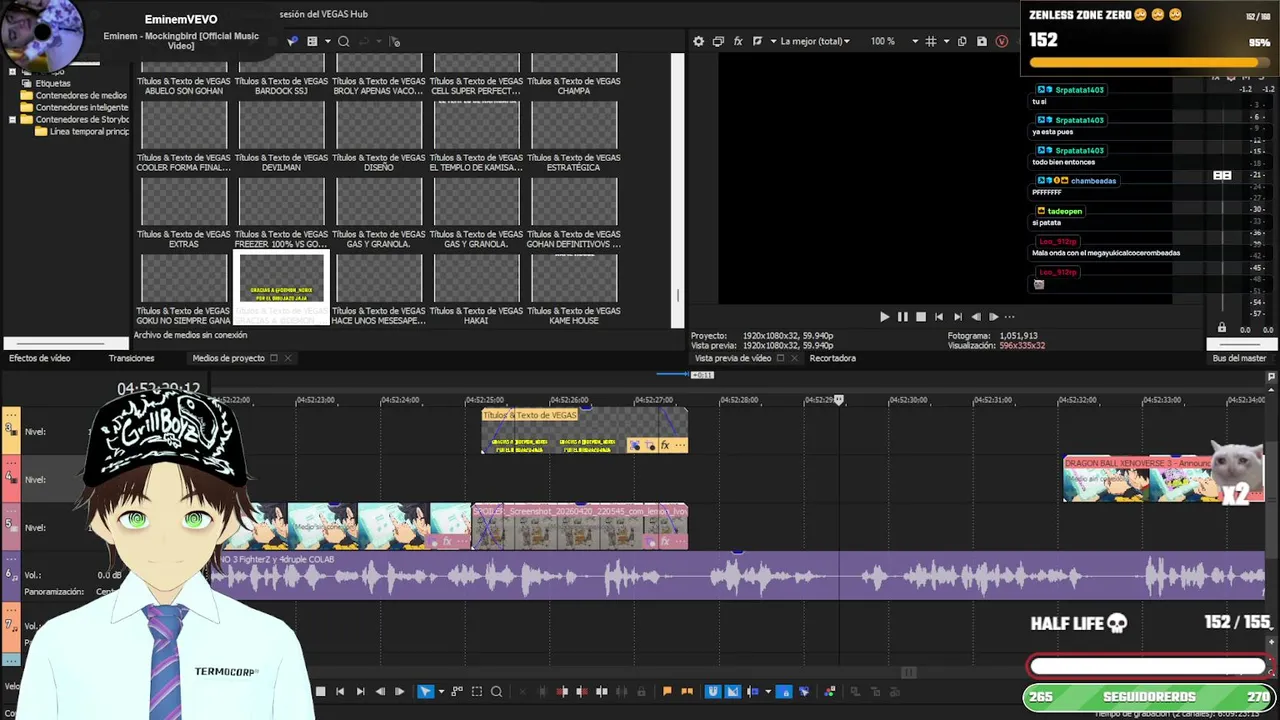Switch to Recortadora tab
The height and width of the screenshot is (720, 1280).
832,358
